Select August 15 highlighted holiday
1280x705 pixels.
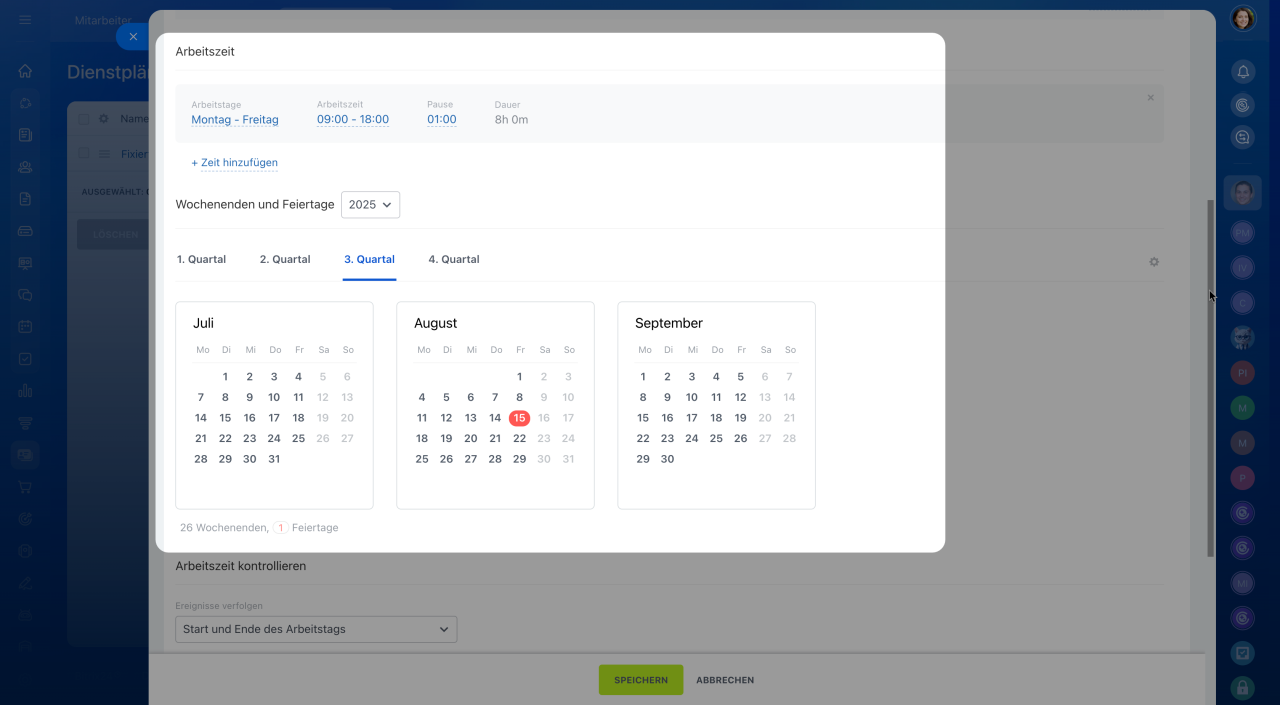[519, 418]
